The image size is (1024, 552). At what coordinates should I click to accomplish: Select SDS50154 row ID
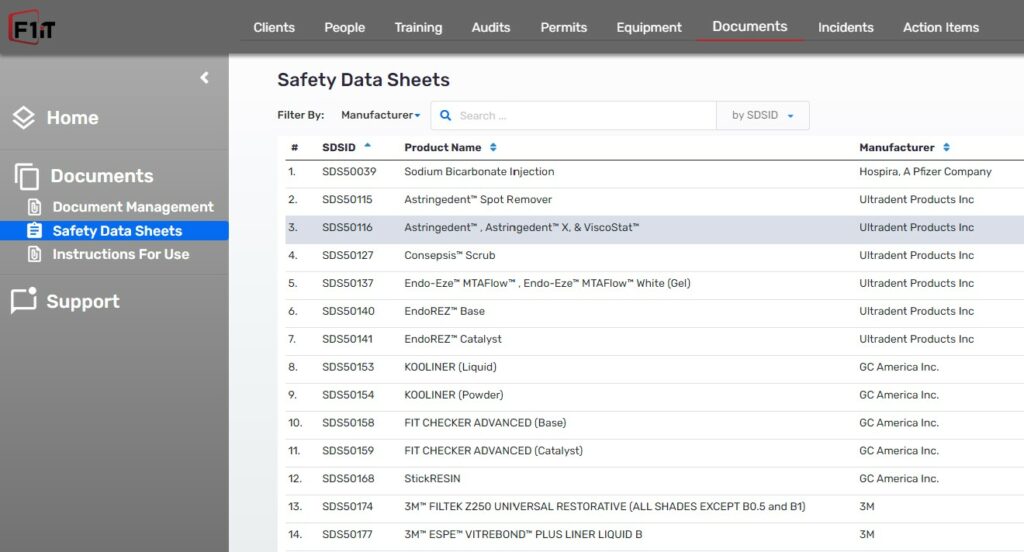pos(349,395)
